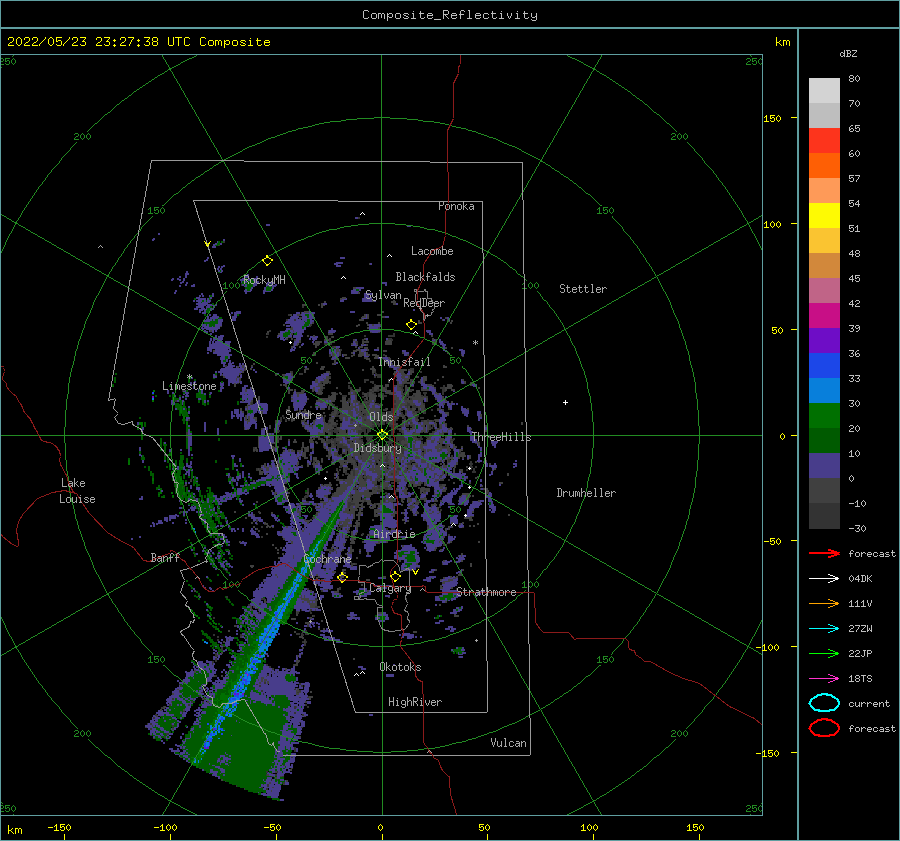Click the Composite_Reflectivity title
Viewport: 900px width, 841px height.
[x=450, y=15]
